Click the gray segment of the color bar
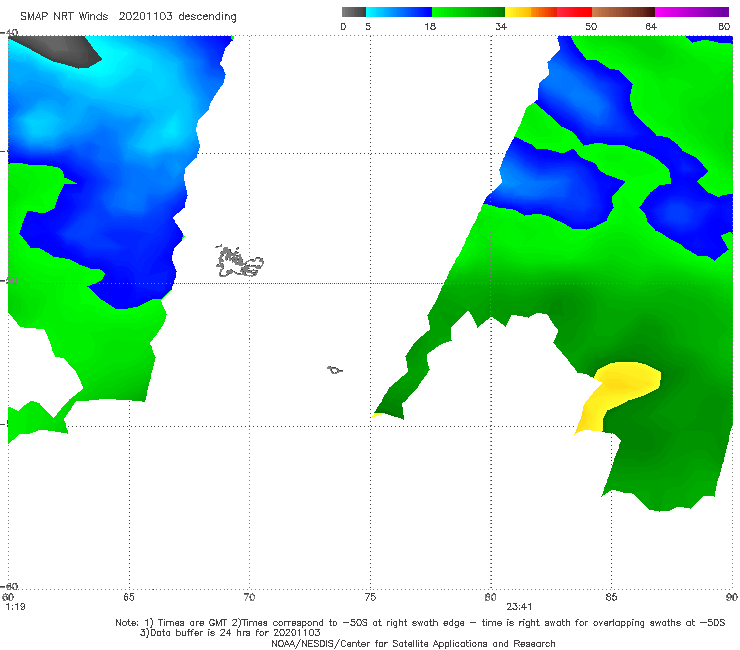The height and width of the screenshot is (650, 740). (x=354, y=12)
